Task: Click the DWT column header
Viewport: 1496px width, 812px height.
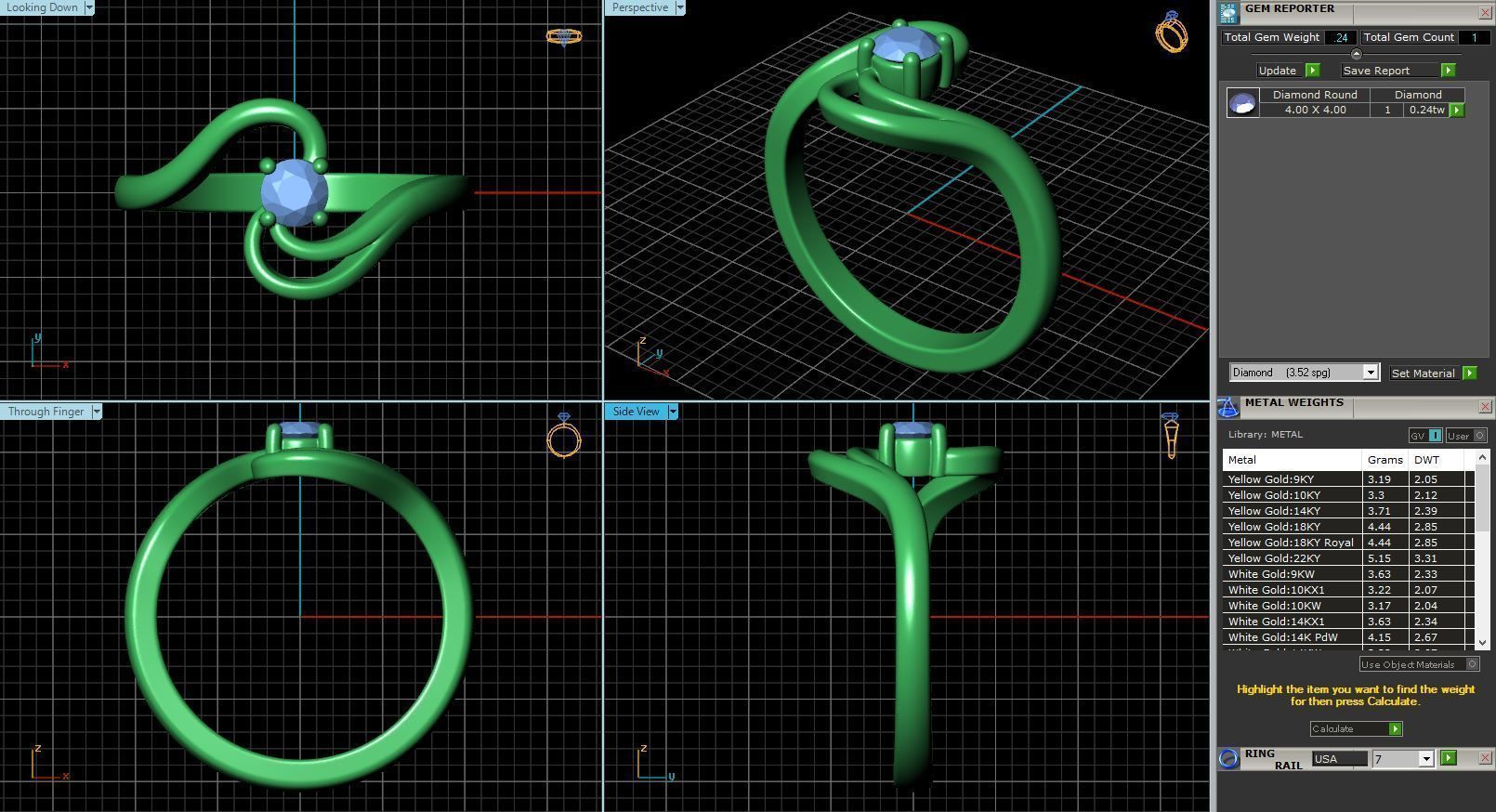Action: coord(1436,460)
